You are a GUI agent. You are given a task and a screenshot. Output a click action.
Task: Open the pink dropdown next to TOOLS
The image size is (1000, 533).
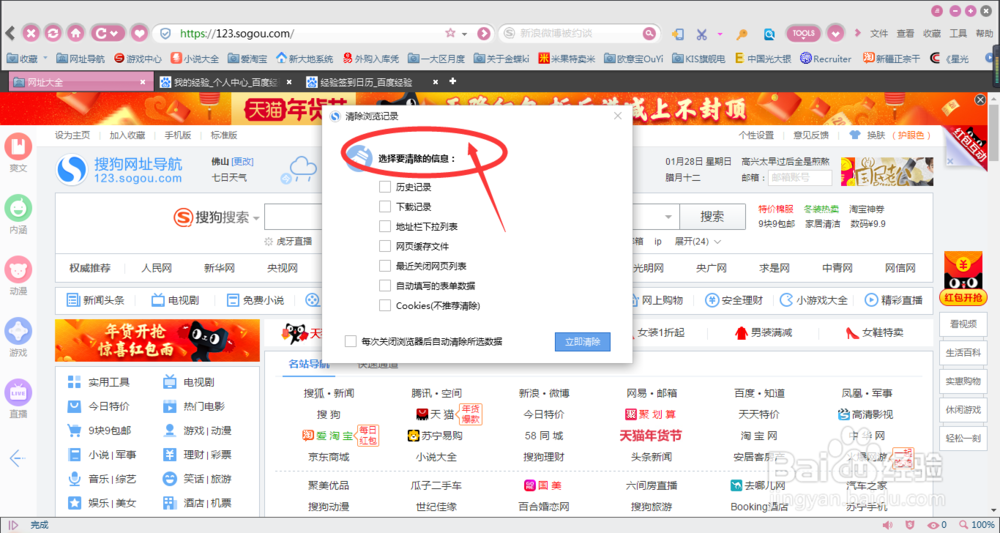(x=835, y=33)
